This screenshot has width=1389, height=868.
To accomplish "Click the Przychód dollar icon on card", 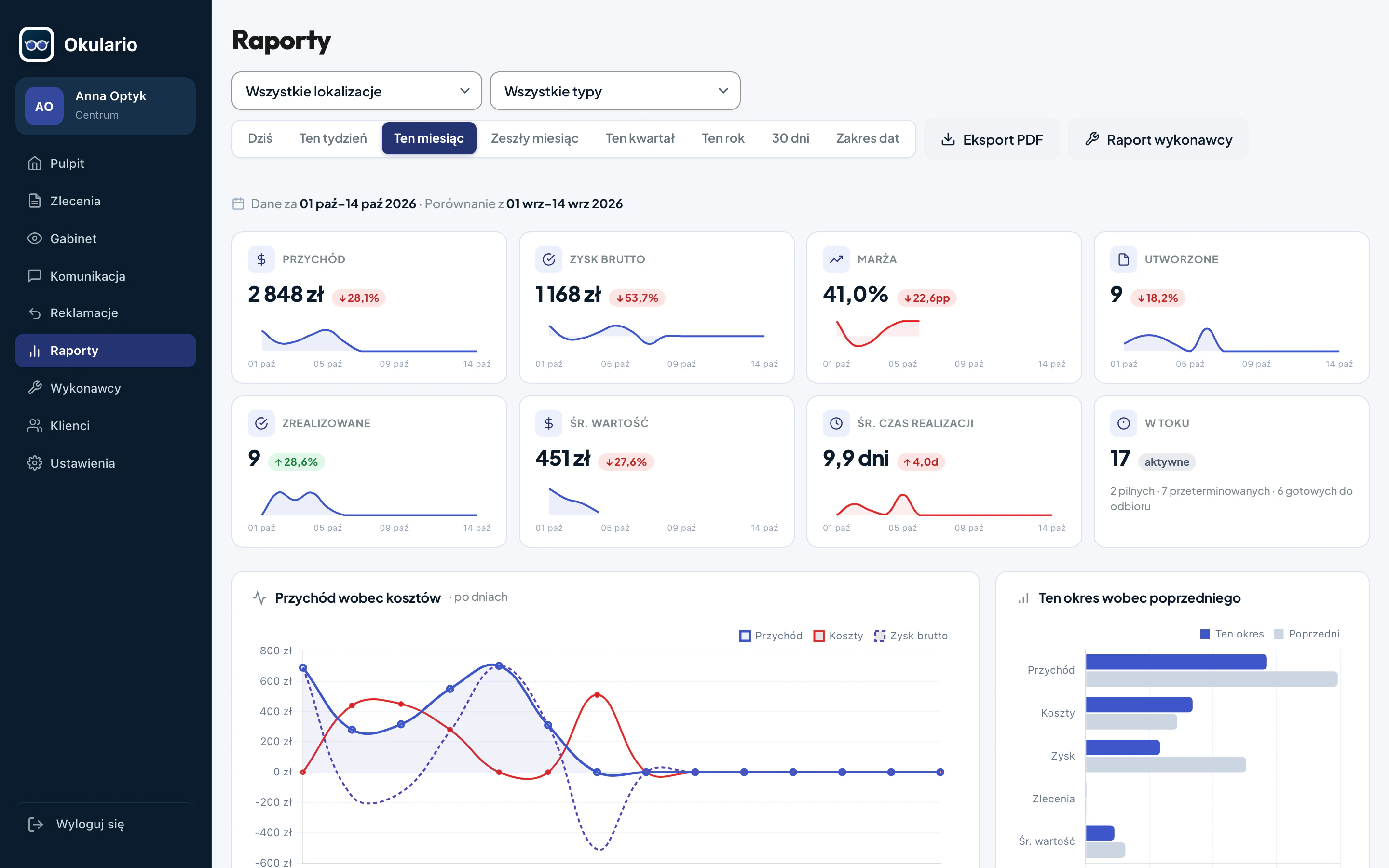I will tap(261, 259).
